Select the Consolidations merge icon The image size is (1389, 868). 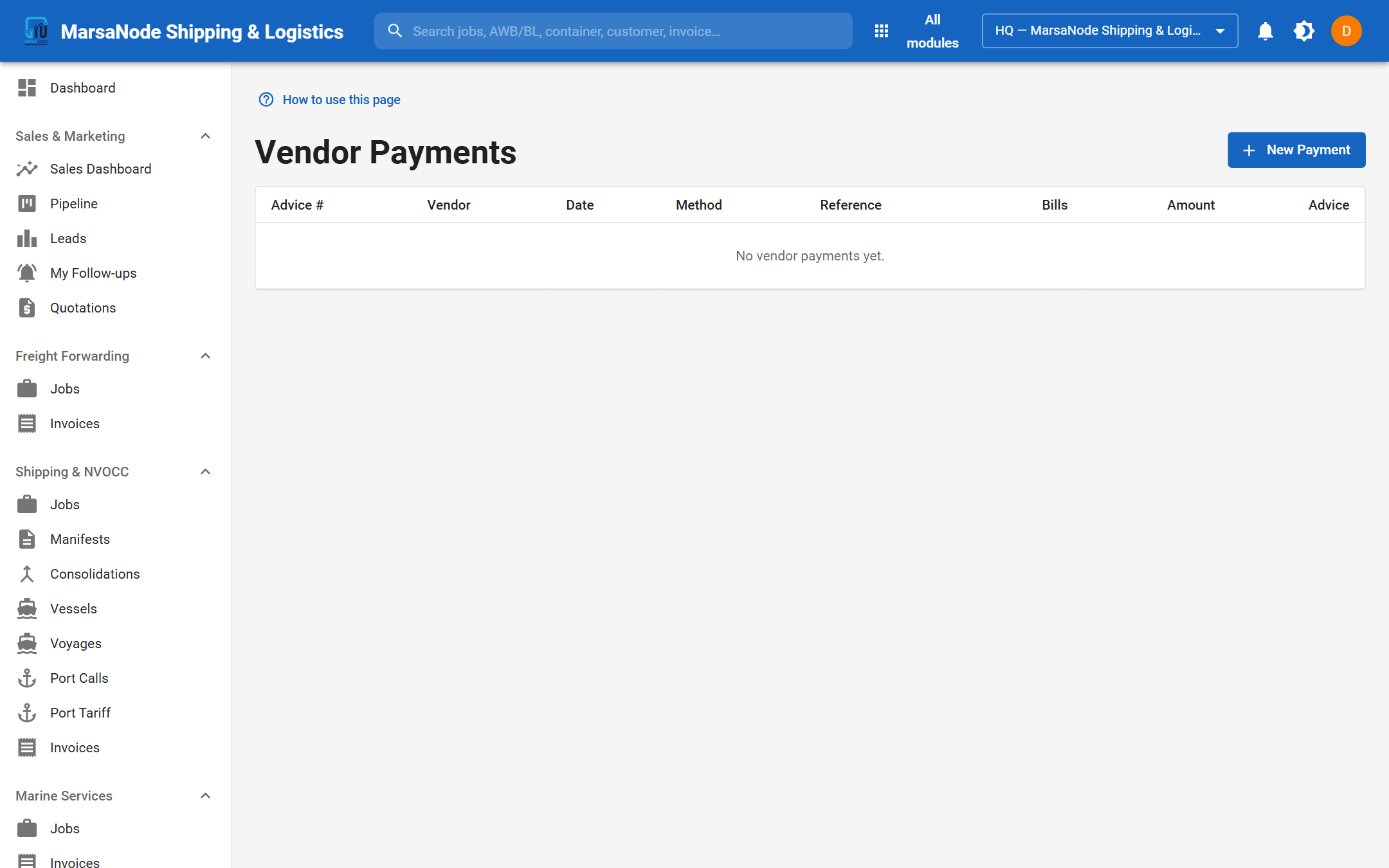27,574
